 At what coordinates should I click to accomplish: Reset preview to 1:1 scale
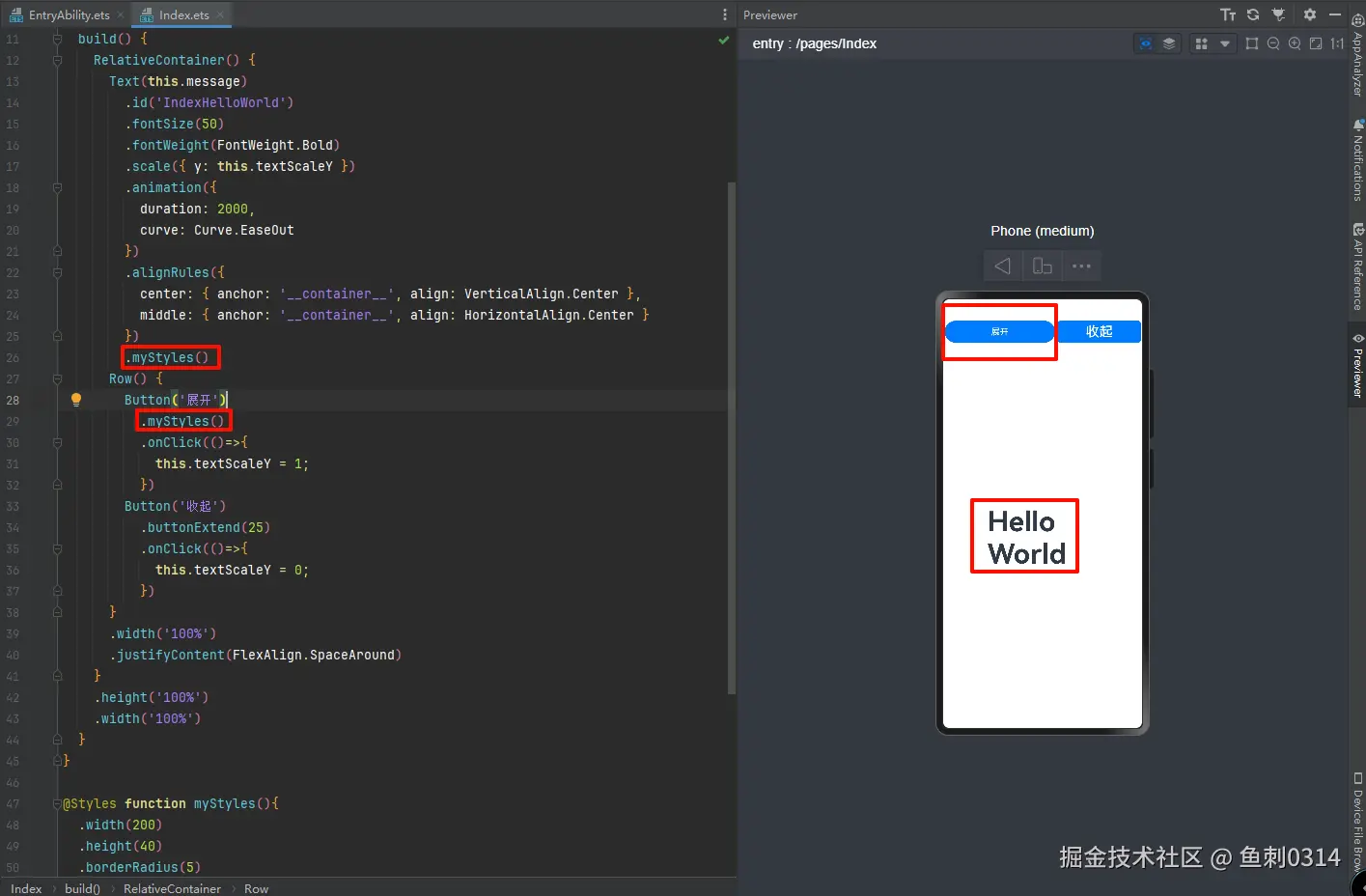tap(1337, 43)
